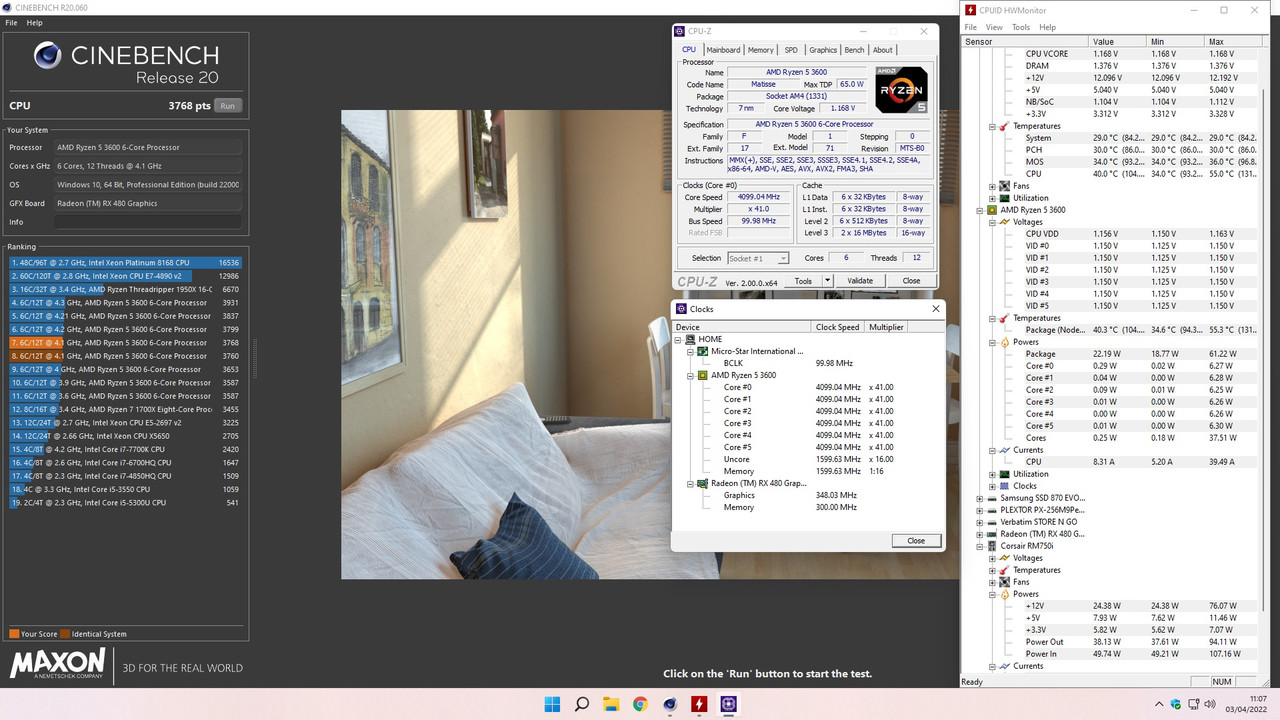Screen dimensions: 1280x720
Task: Open File Explorer from the taskbar
Action: click(610, 704)
